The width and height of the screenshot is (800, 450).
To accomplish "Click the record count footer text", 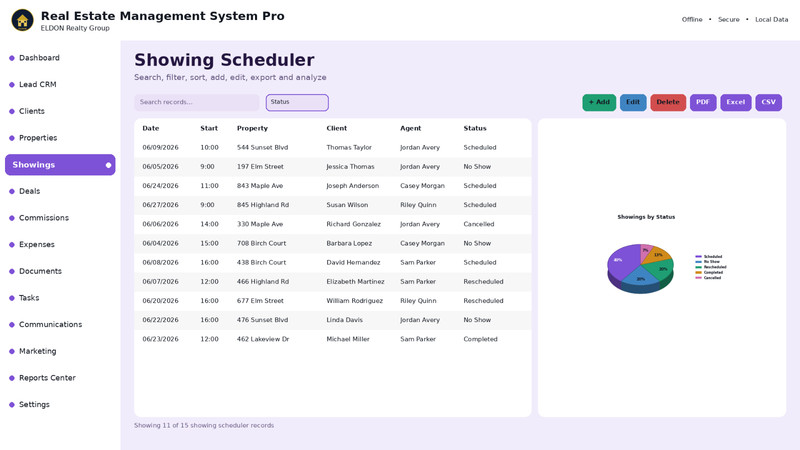I will point(204,426).
